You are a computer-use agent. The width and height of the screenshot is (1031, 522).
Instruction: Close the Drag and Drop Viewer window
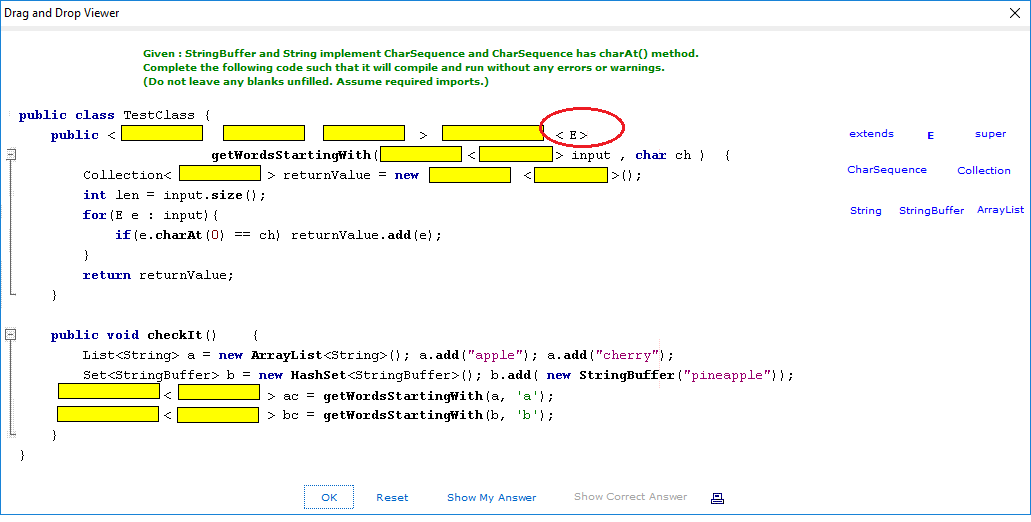[1015, 13]
